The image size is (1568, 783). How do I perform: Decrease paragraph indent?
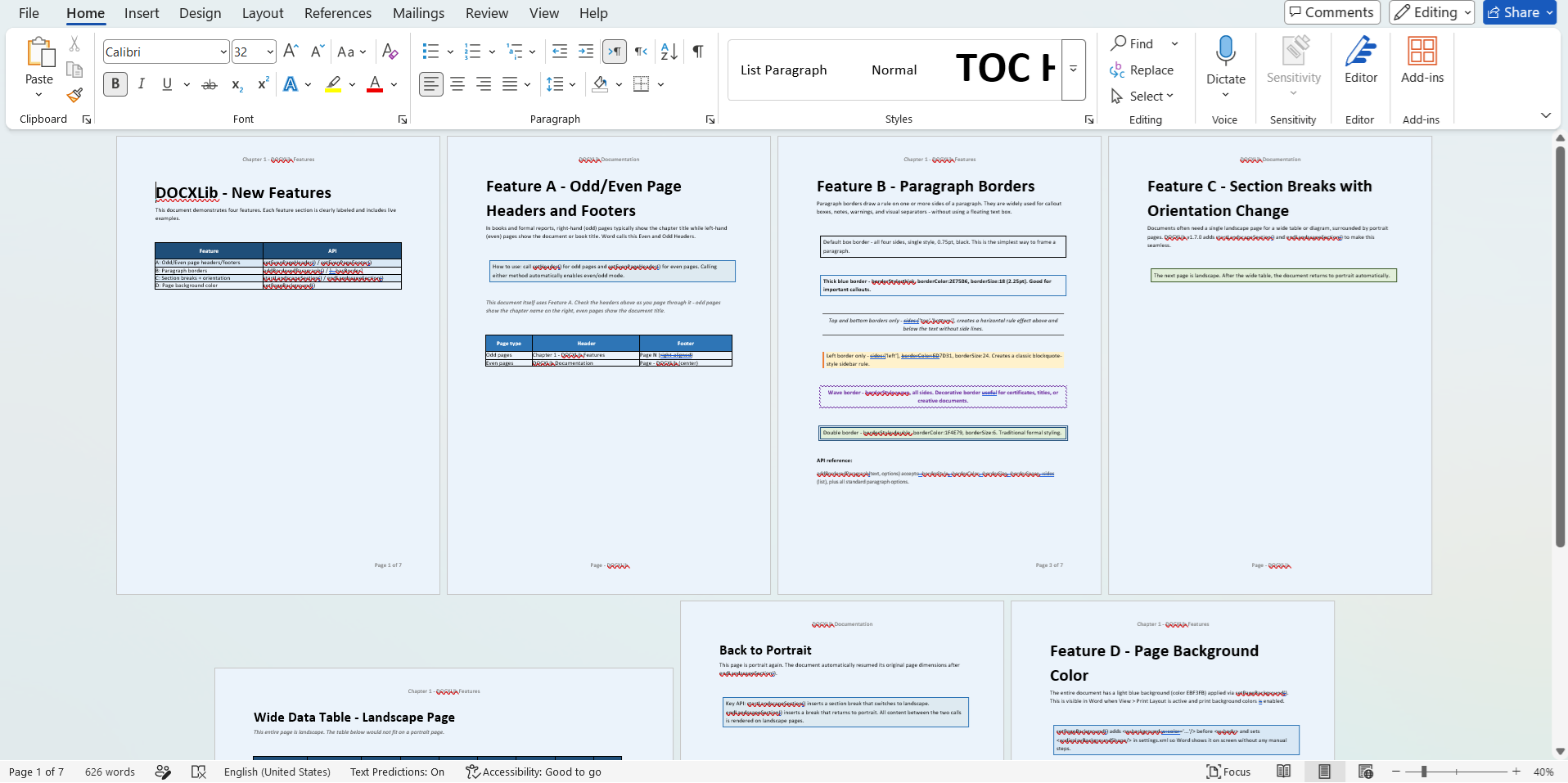pos(560,52)
